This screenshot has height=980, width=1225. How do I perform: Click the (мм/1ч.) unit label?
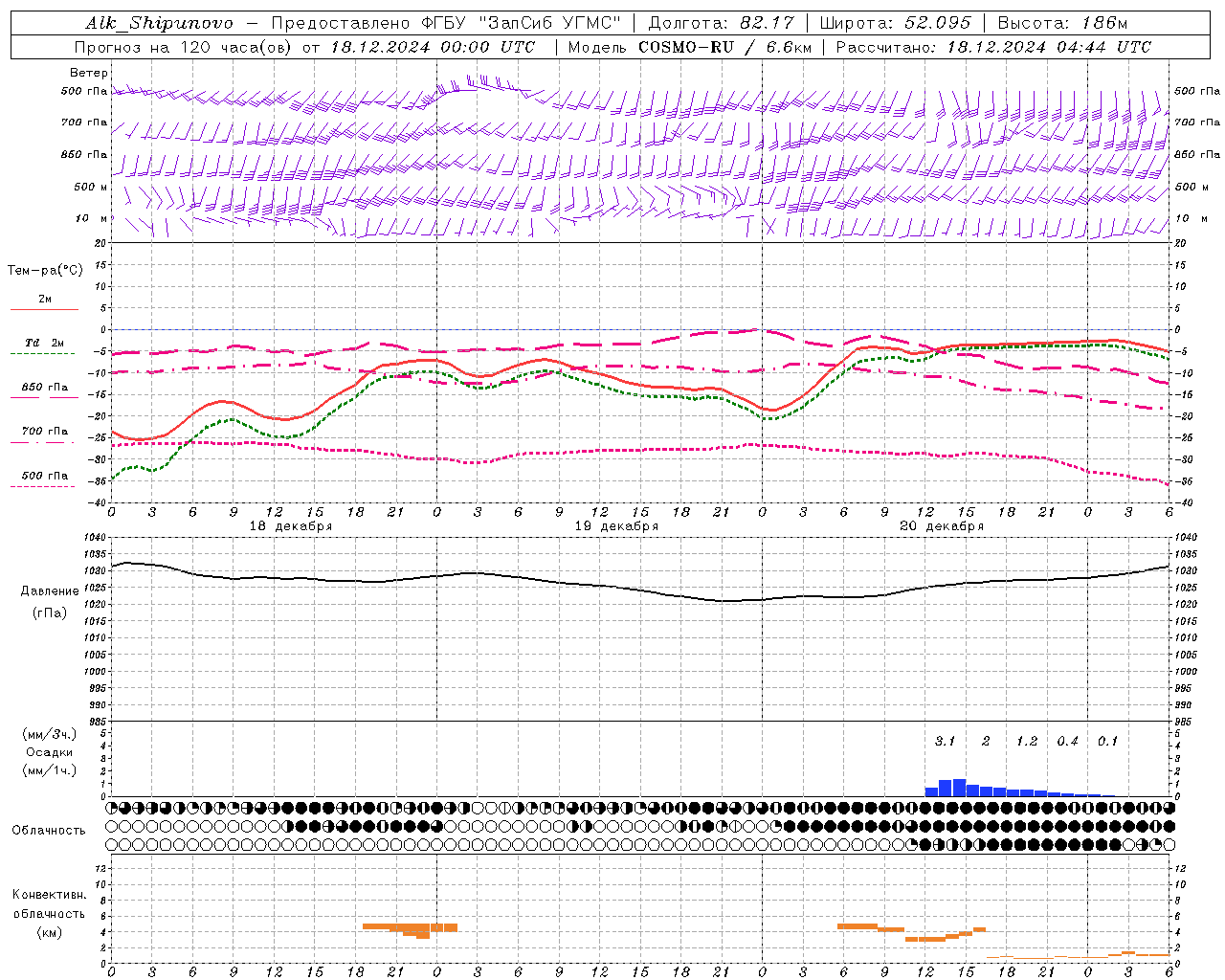tap(50, 770)
